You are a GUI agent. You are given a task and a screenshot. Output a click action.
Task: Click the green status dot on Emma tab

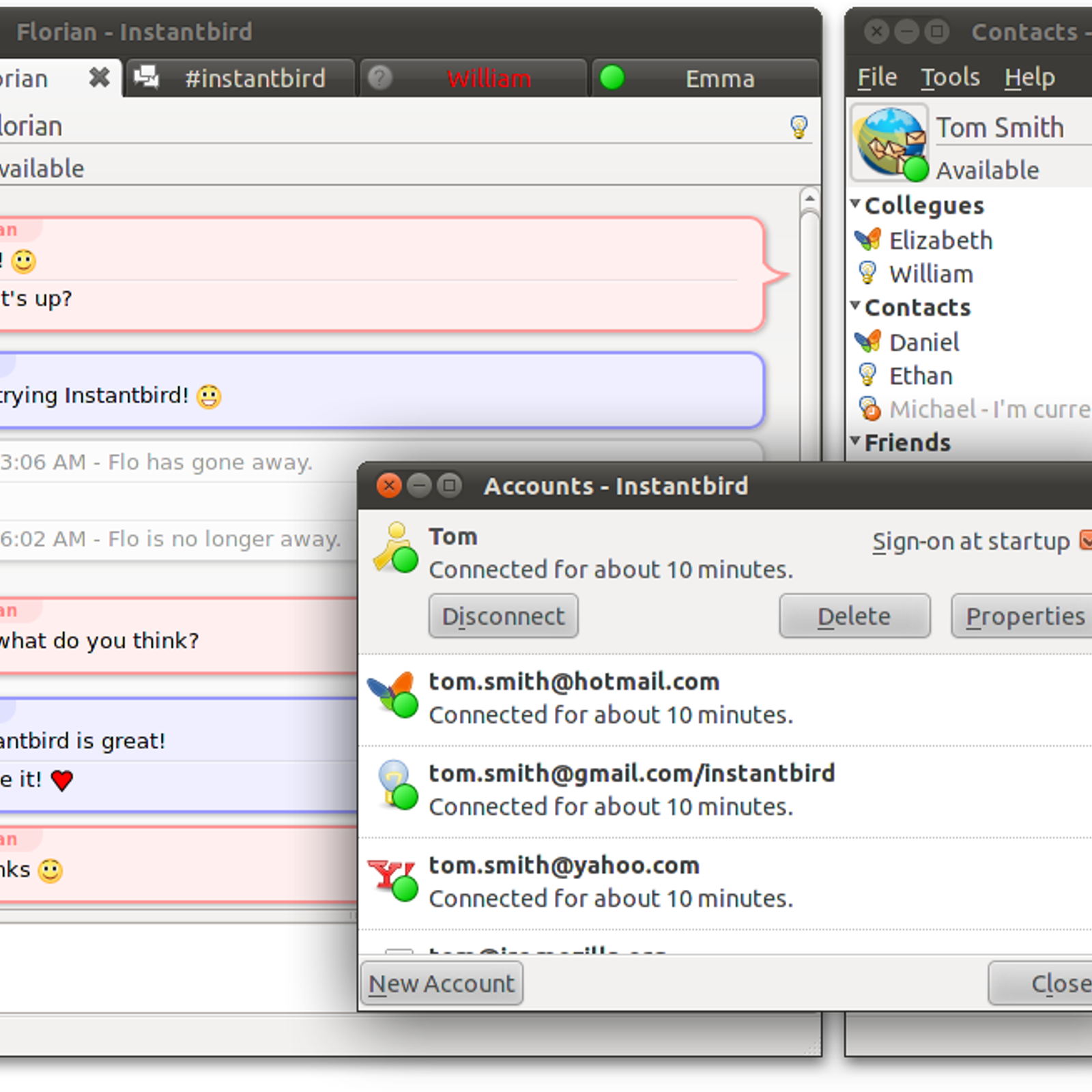(x=612, y=78)
